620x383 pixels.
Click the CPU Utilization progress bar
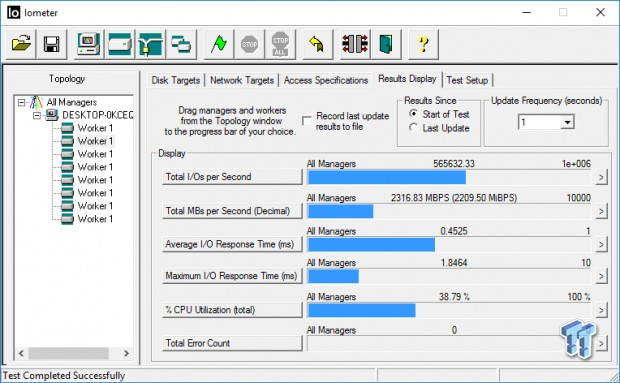(449, 310)
